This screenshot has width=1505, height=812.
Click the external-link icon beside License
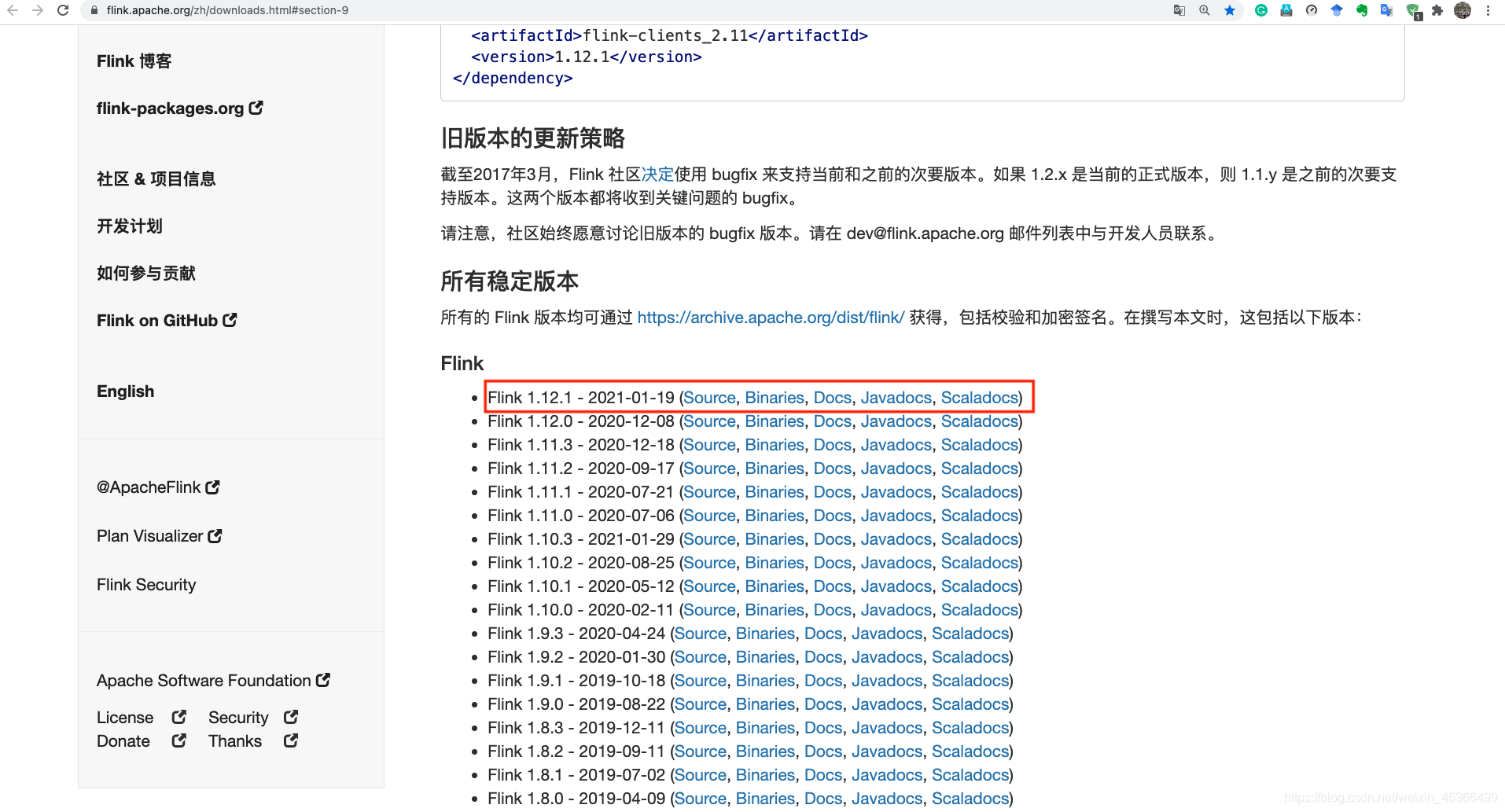point(179,717)
